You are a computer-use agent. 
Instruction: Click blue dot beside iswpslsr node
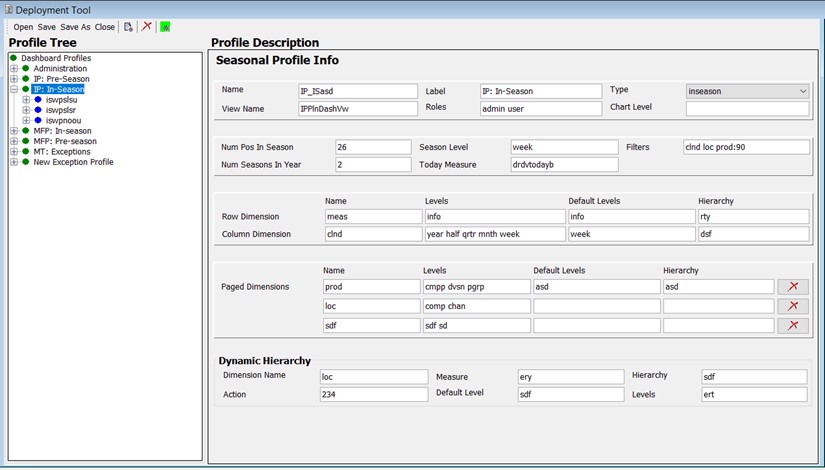(38, 110)
